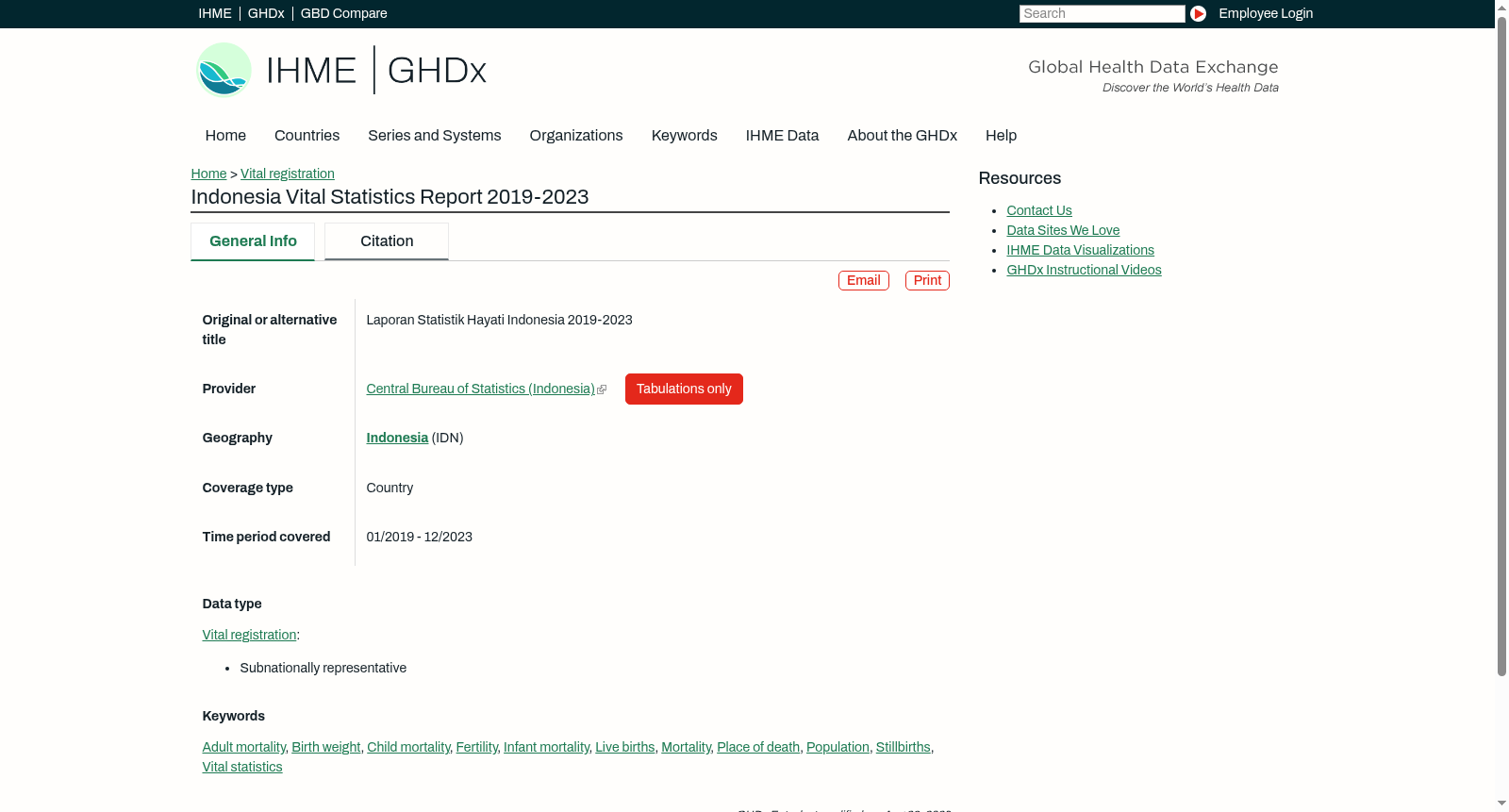Open the Series and Systems menu
This screenshot has width=1509, height=812.
pyautogui.click(x=435, y=136)
